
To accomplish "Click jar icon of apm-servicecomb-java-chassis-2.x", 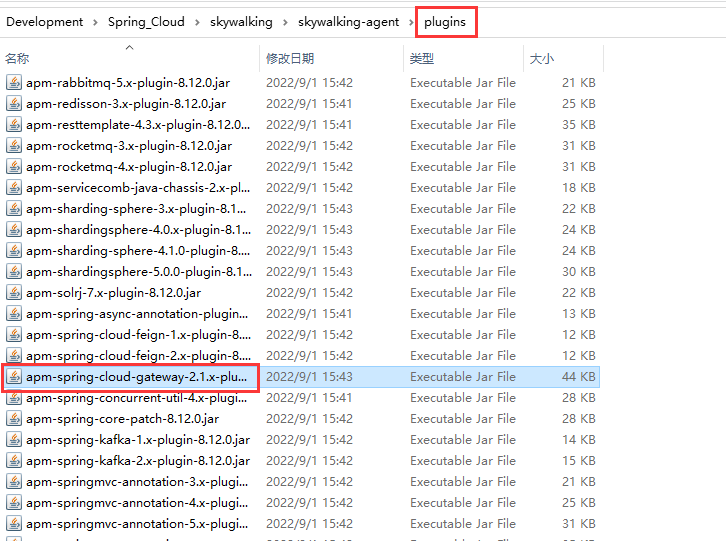I will coord(14,188).
